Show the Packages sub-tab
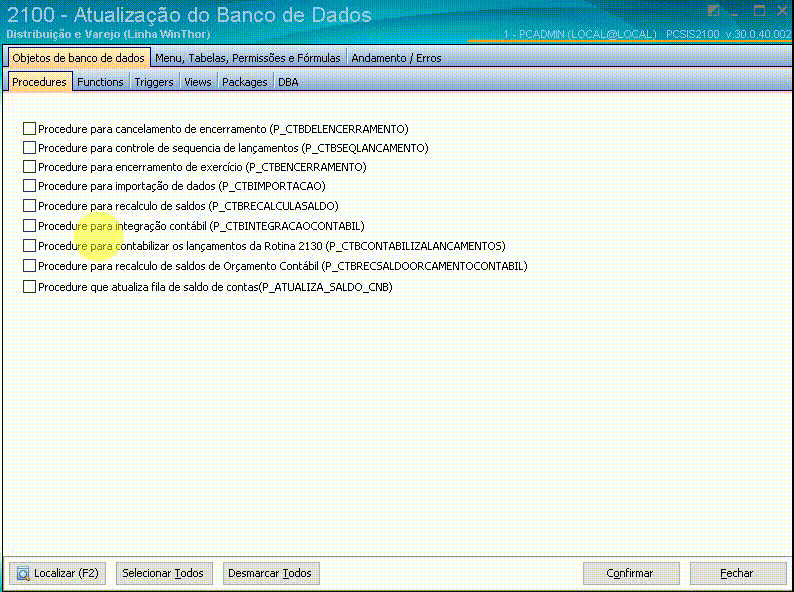Screen dimensions: 794x592 tap(245, 82)
